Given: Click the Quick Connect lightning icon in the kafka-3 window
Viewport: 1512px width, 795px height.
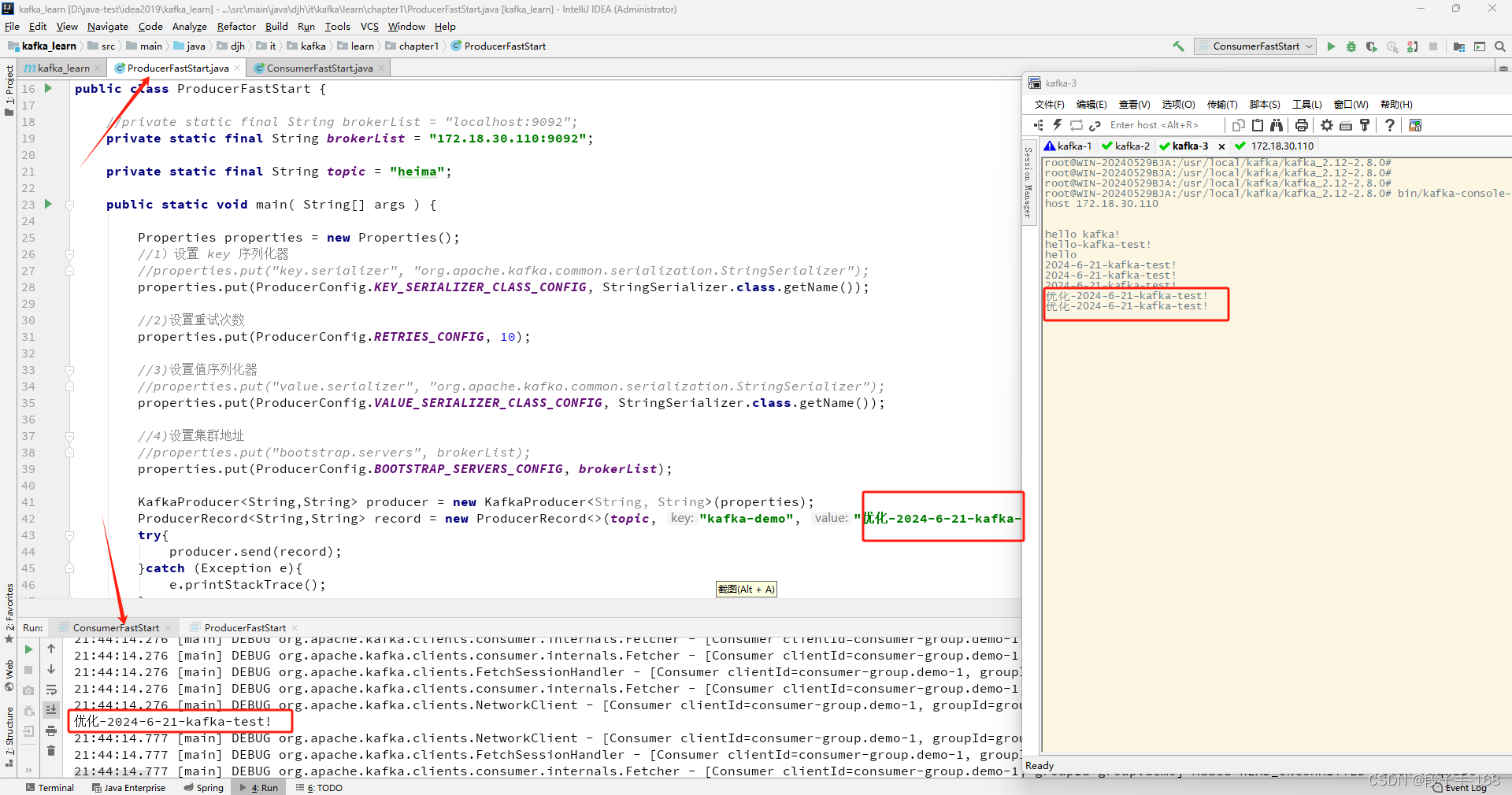Looking at the screenshot, I should pos(1058,125).
